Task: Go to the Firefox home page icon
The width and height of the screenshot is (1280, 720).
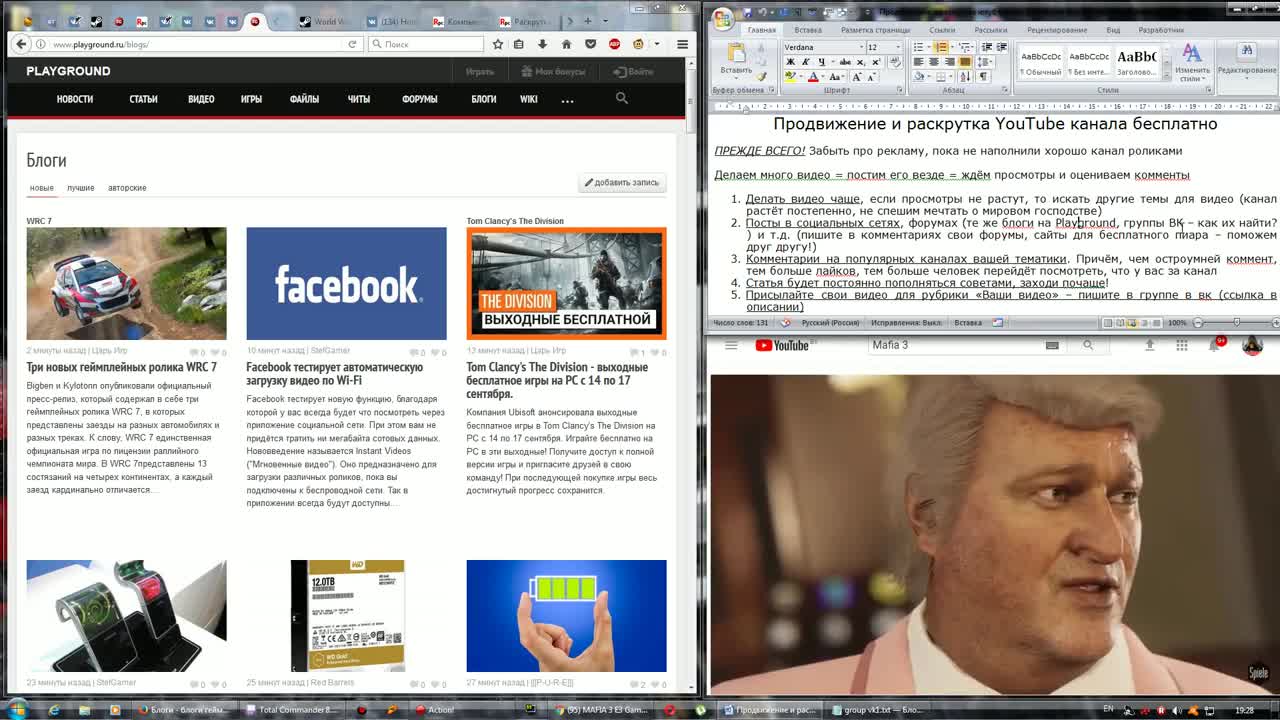Action: click(566, 44)
